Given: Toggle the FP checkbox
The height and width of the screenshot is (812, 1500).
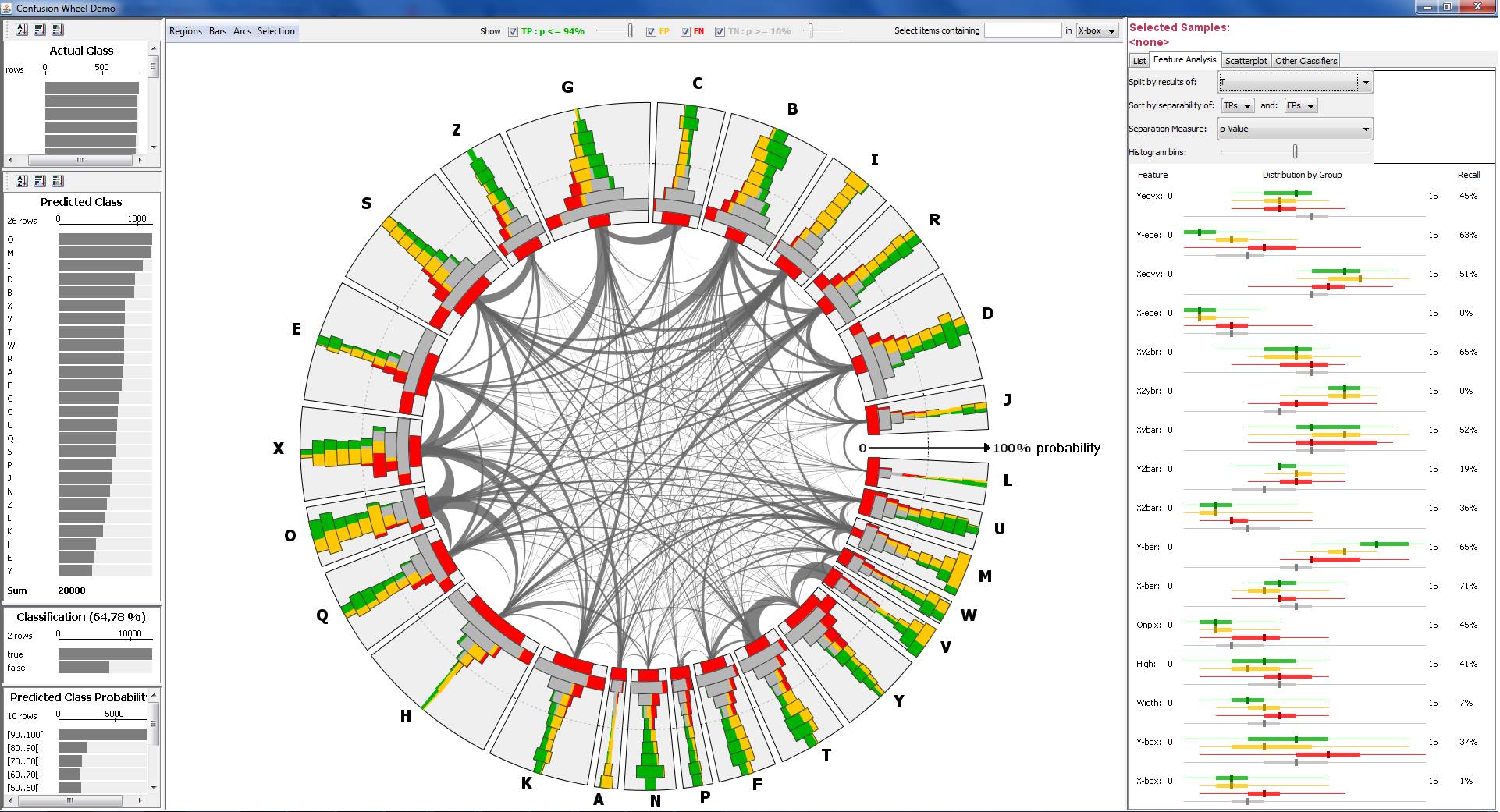Looking at the screenshot, I should [651, 31].
